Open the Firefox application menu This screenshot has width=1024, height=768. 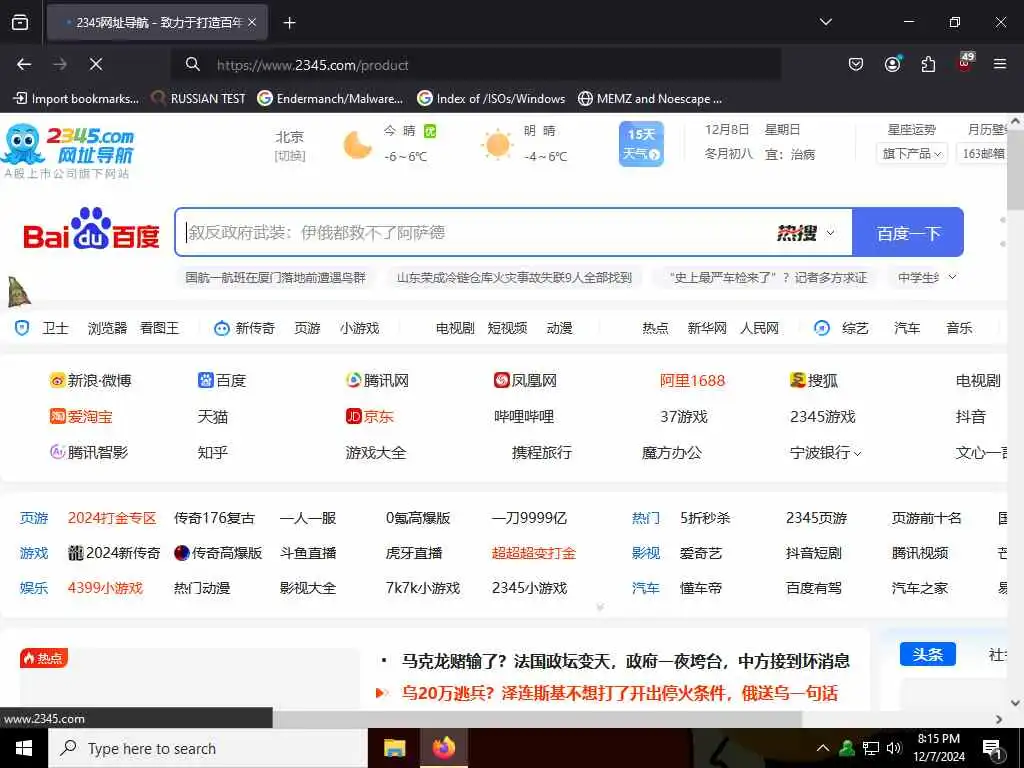coord(1000,64)
